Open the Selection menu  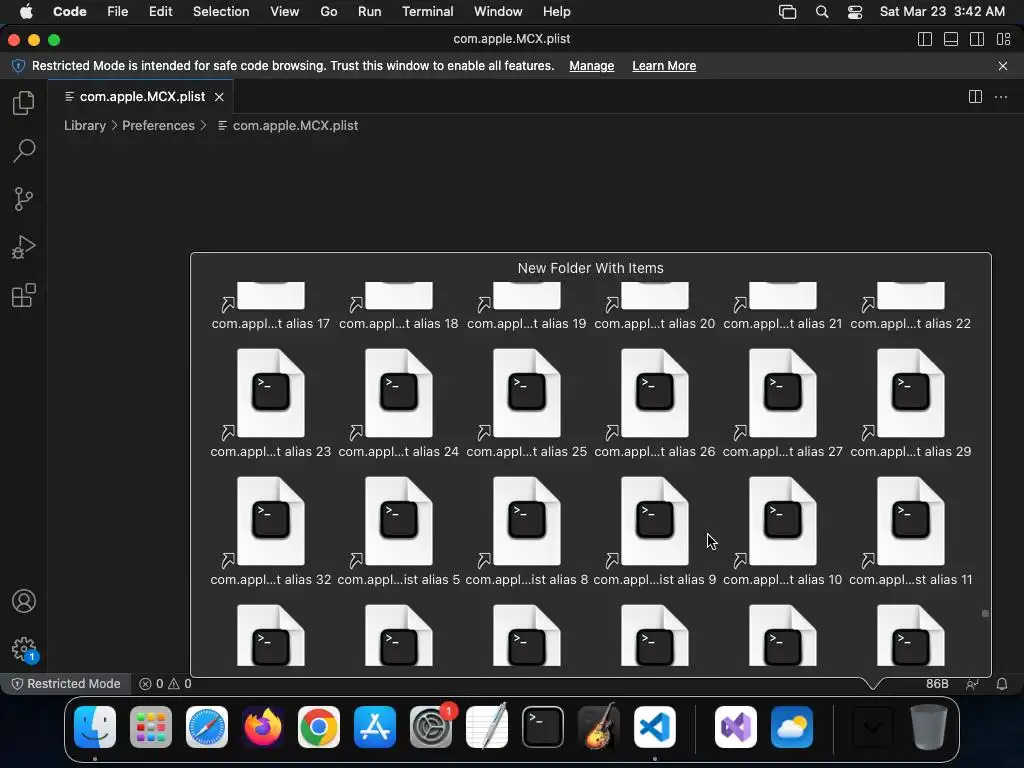(221, 12)
